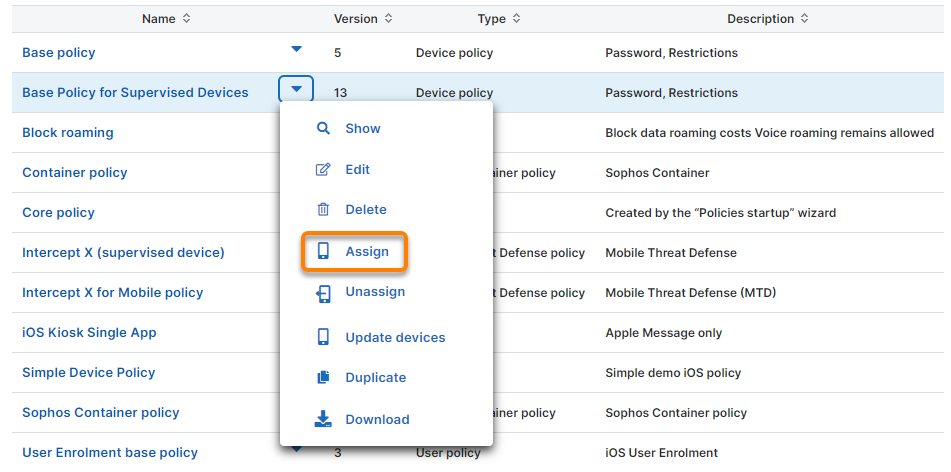Open Intercept X for Mobile policy link
951x472 pixels.
click(112, 293)
